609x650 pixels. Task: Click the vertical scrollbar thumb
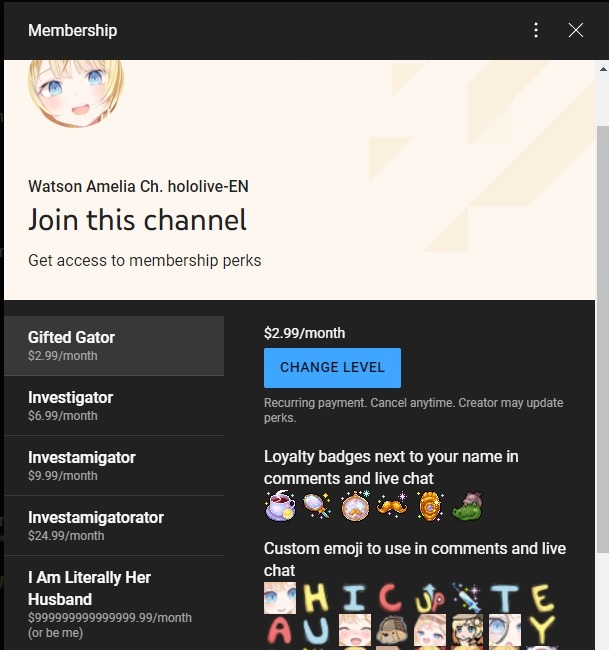click(x=603, y=339)
